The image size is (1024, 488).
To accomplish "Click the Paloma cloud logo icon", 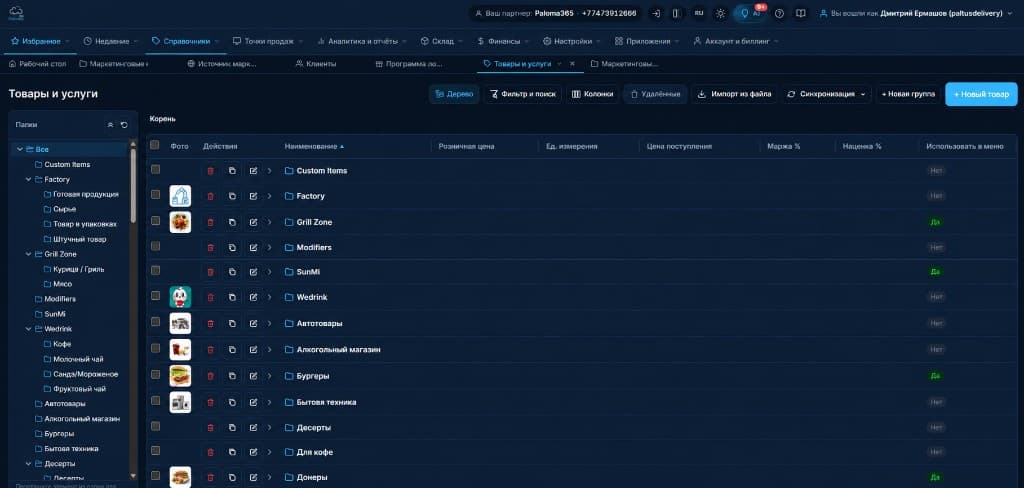I will (16, 13).
